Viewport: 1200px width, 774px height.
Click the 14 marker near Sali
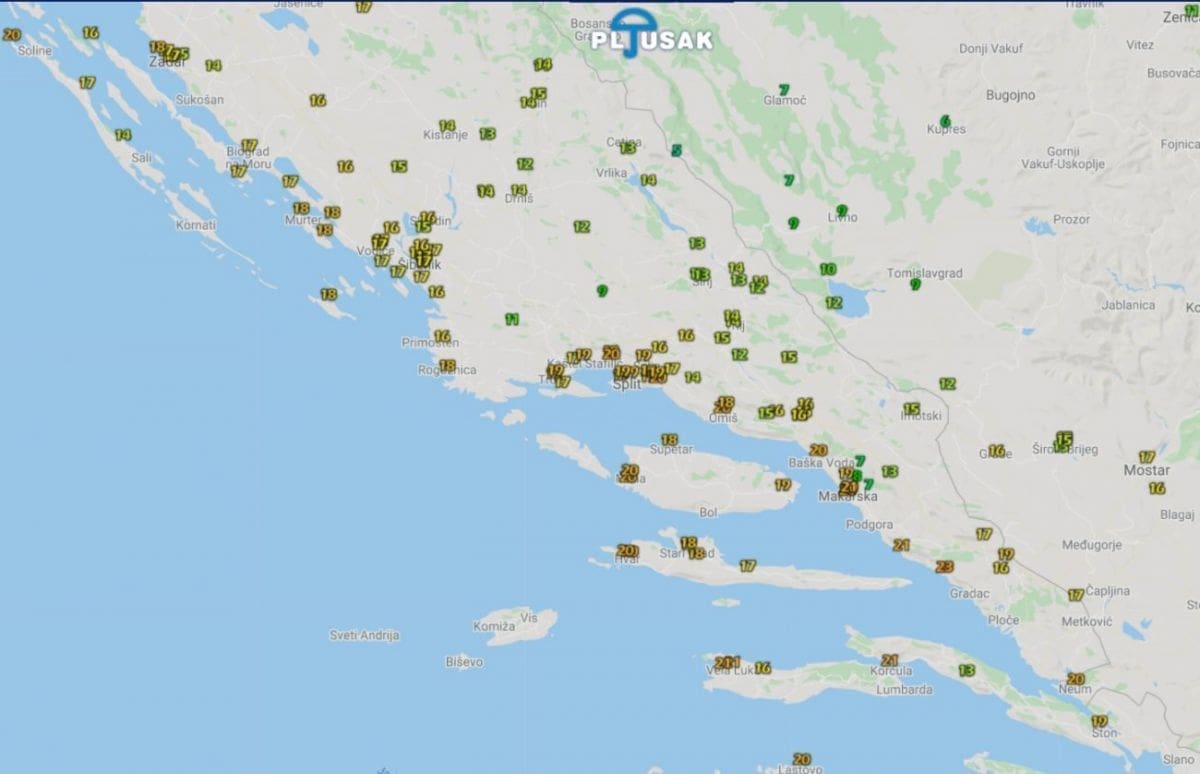pyautogui.click(x=123, y=135)
